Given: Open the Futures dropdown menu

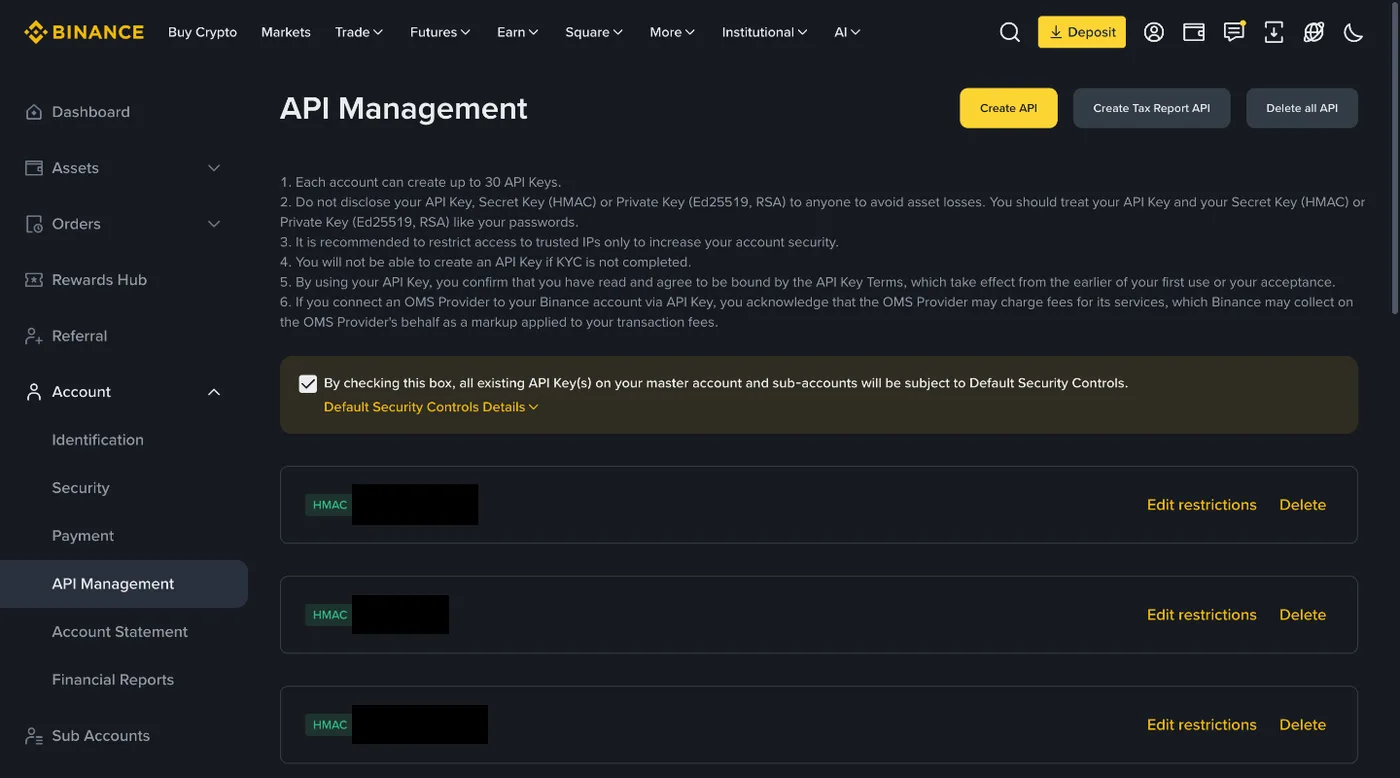Looking at the screenshot, I should (x=440, y=32).
